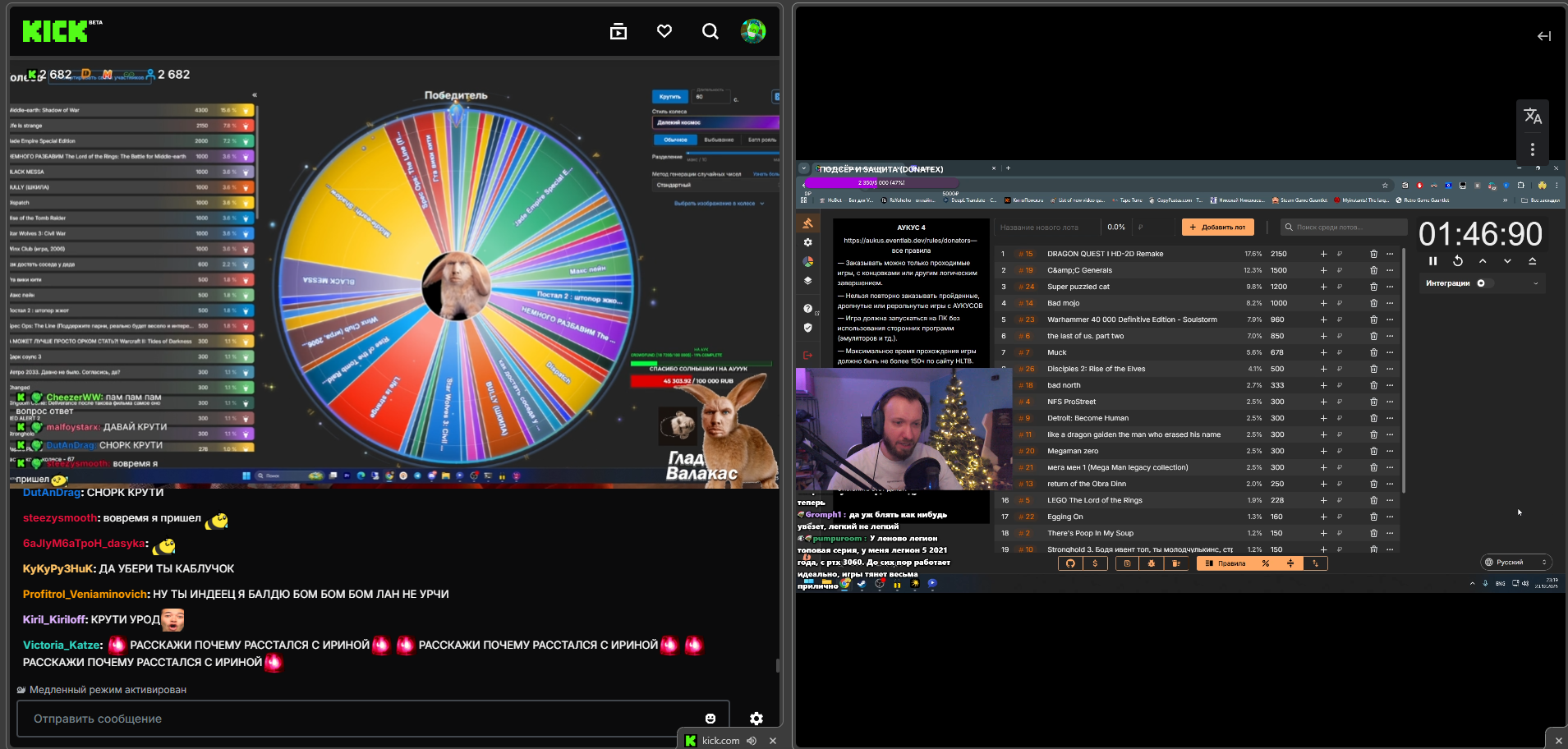Select the Выбывание wheel mode
1568x749 pixels.
click(719, 140)
